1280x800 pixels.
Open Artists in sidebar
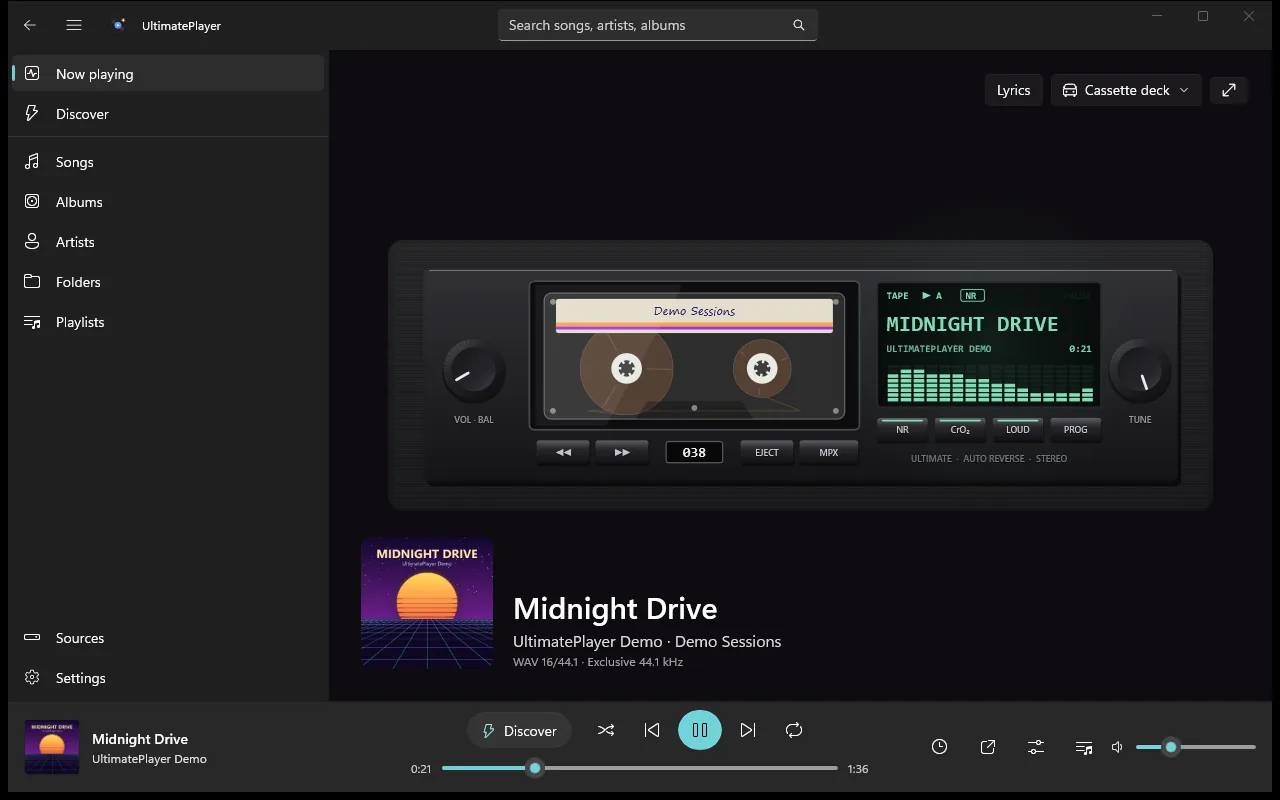pyautogui.click(x=168, y=242)
